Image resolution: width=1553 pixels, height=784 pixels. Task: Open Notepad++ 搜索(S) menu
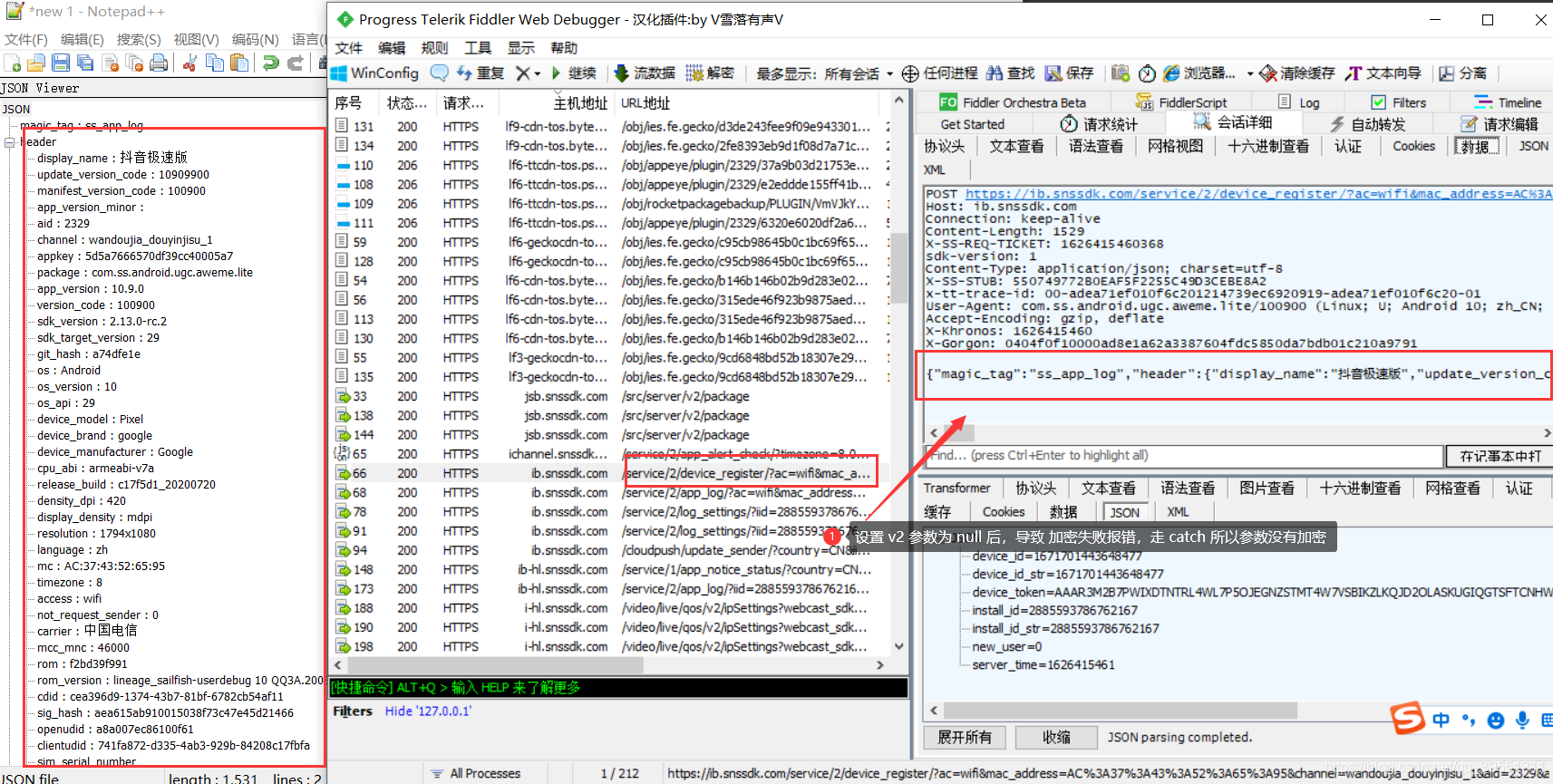tap(139, 39)
